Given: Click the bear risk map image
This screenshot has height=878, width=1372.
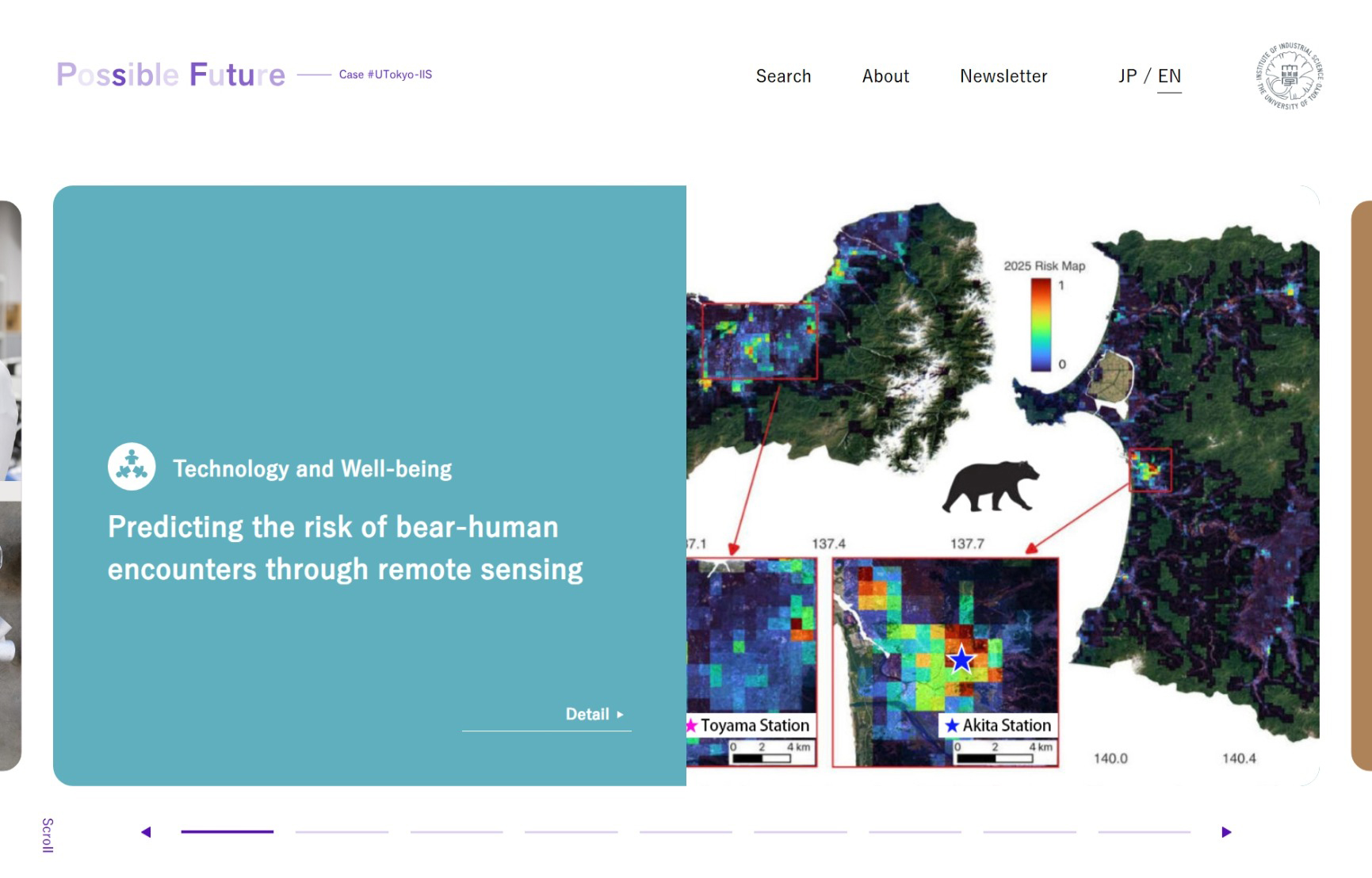Looking at the screenshot, I should coord(1003,485).
